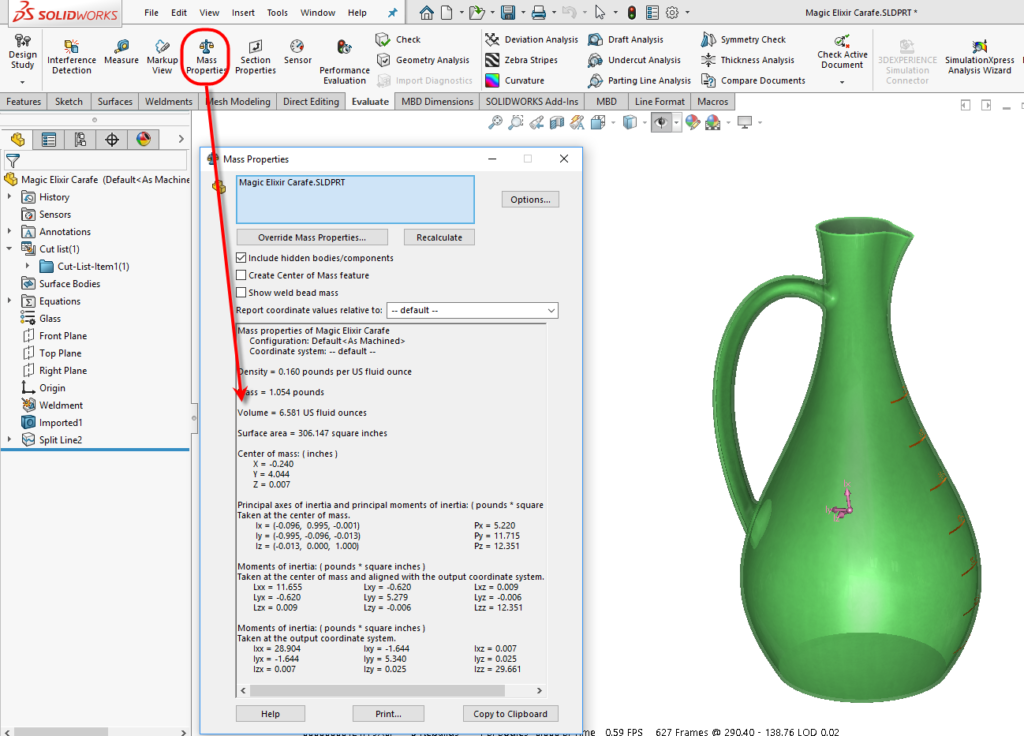Toggle Zebra Stripes display
The height and width of the screenshot is (736, 1024).
[x=522, y=60]
